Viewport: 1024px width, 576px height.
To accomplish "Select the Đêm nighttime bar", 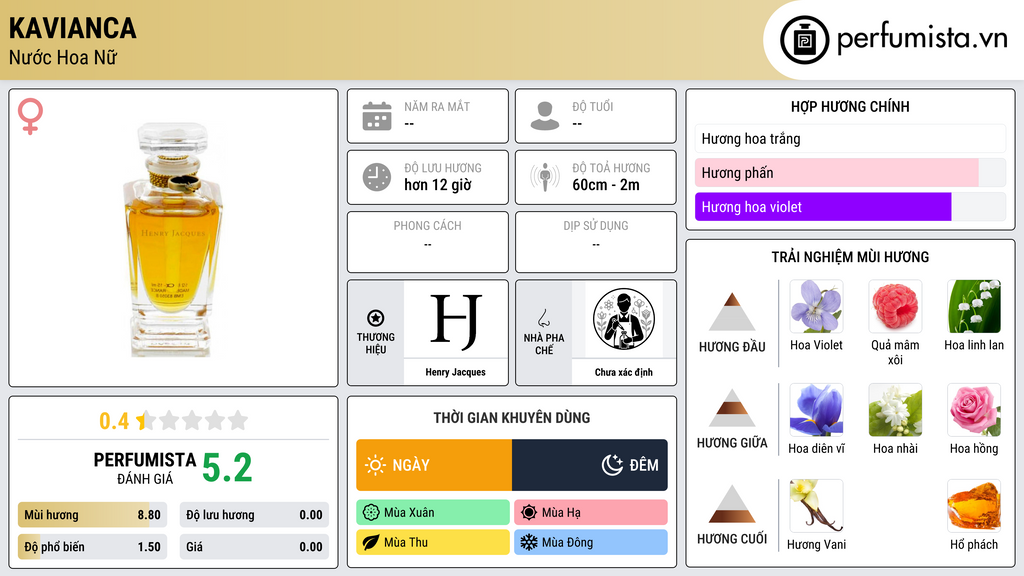I will 590,465.
